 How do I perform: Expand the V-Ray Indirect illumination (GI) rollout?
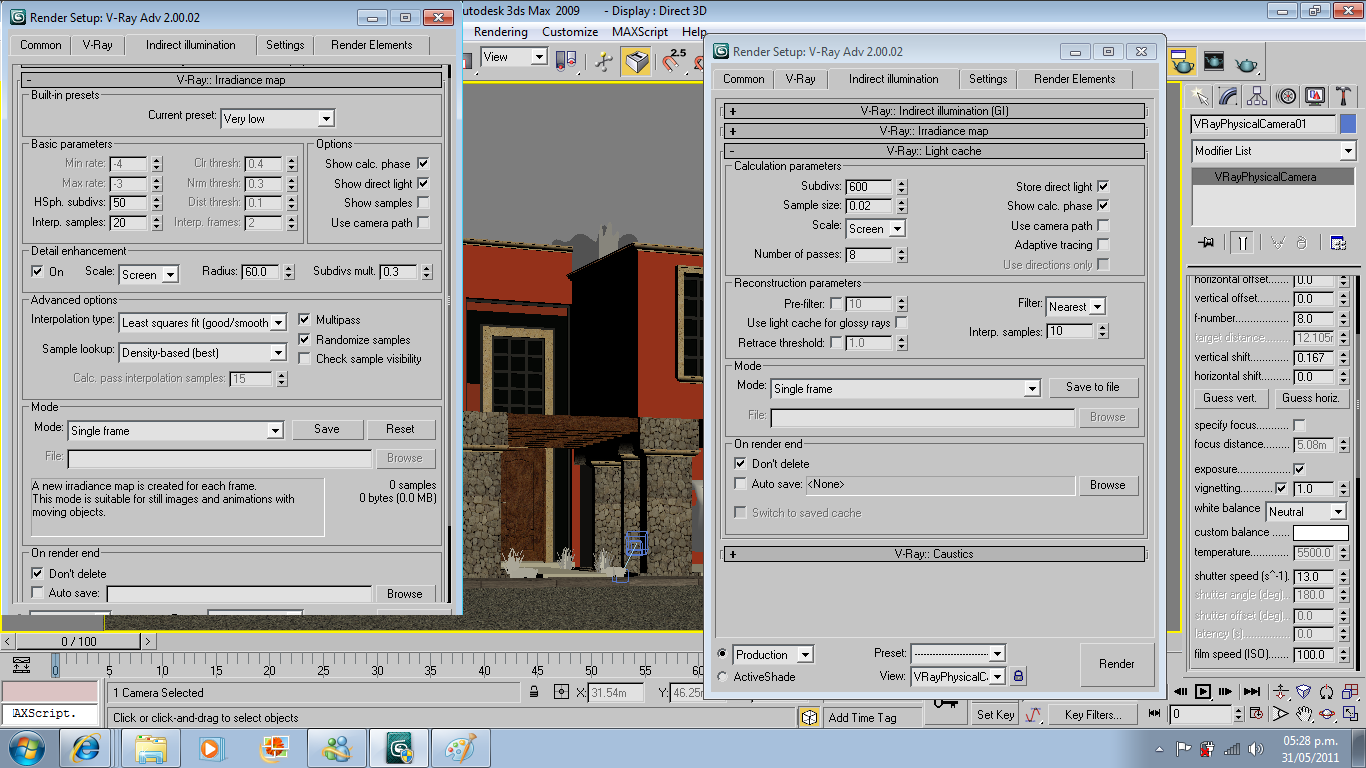[x=934, y=111]
